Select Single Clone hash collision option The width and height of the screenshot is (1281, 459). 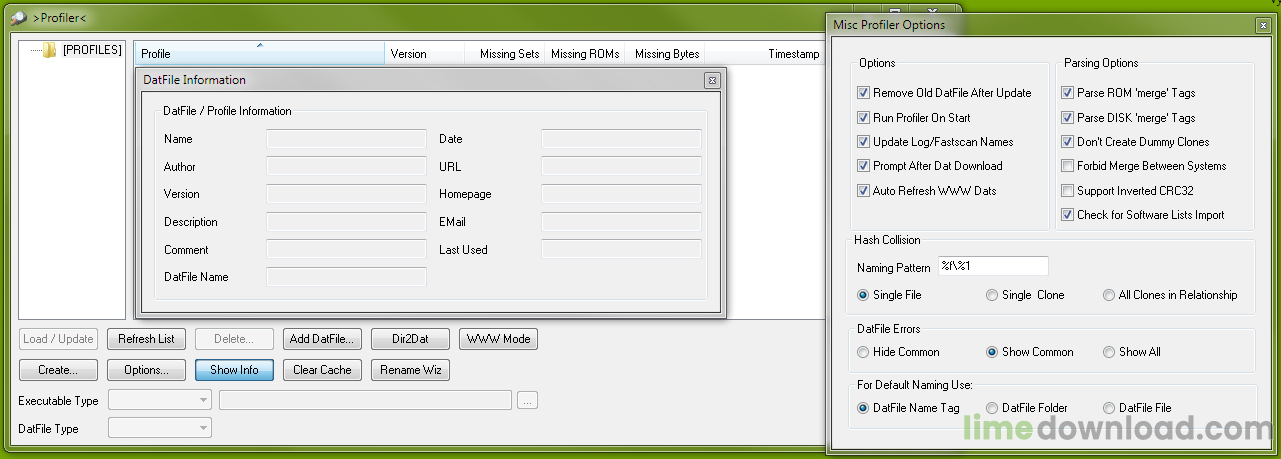(x=992, y=295)
